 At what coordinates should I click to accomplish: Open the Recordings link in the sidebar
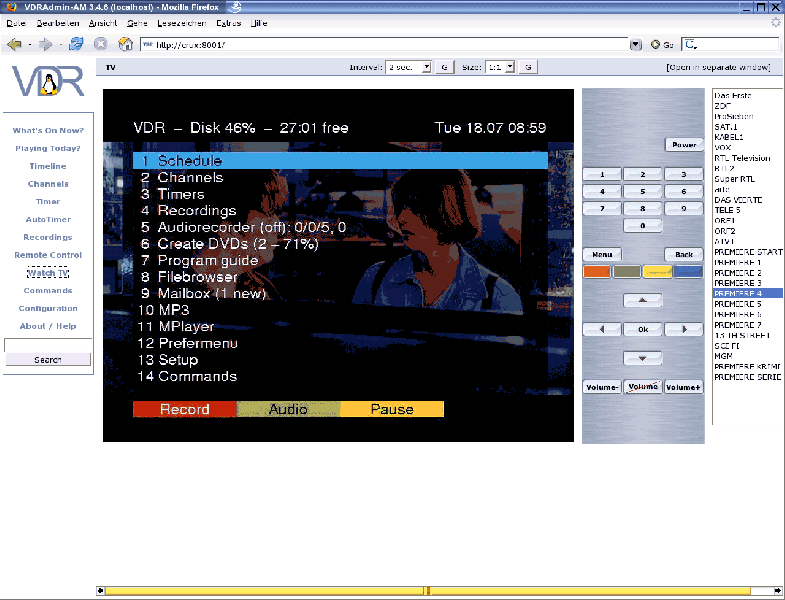(48, 238)
